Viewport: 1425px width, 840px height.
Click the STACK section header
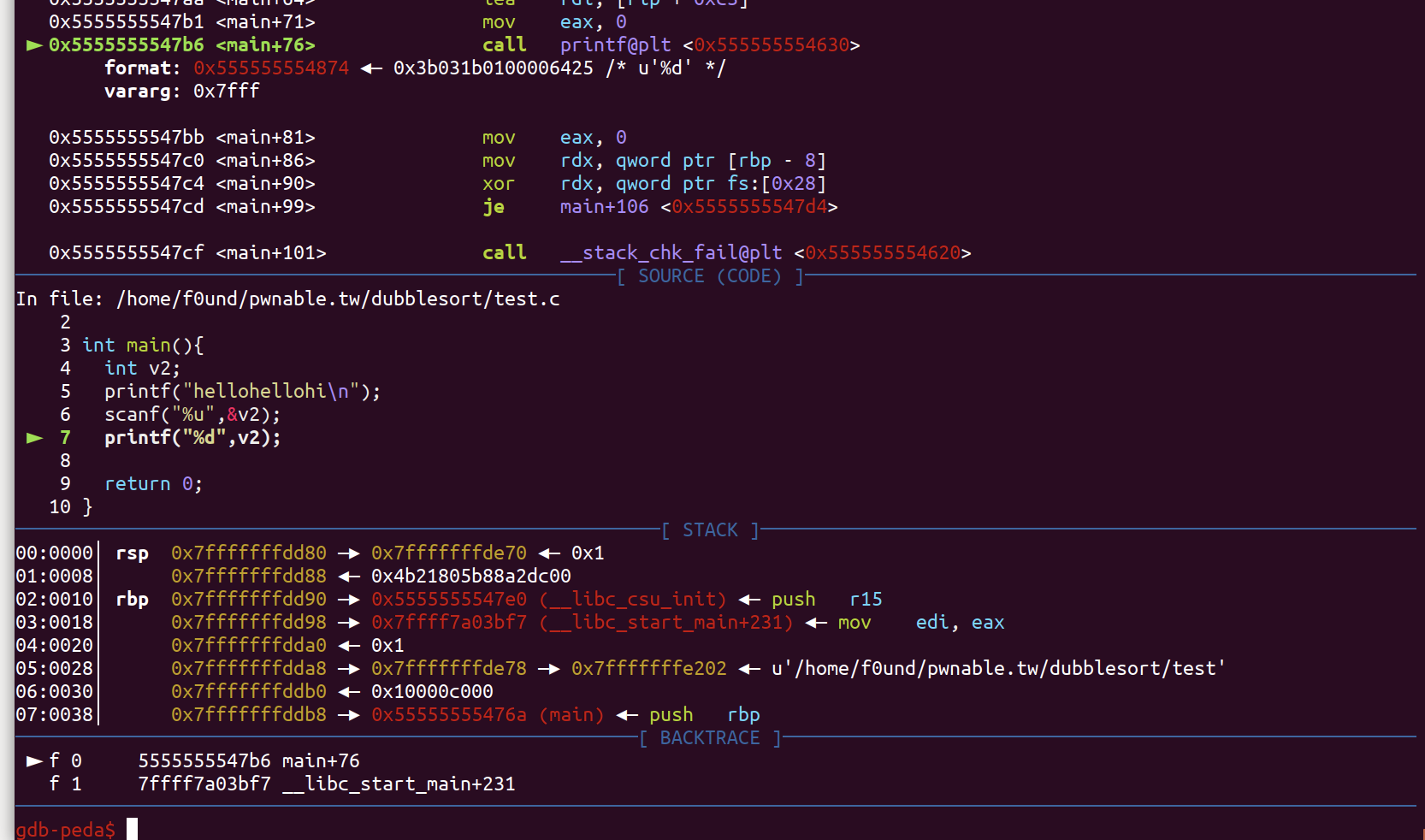point(710,530)
